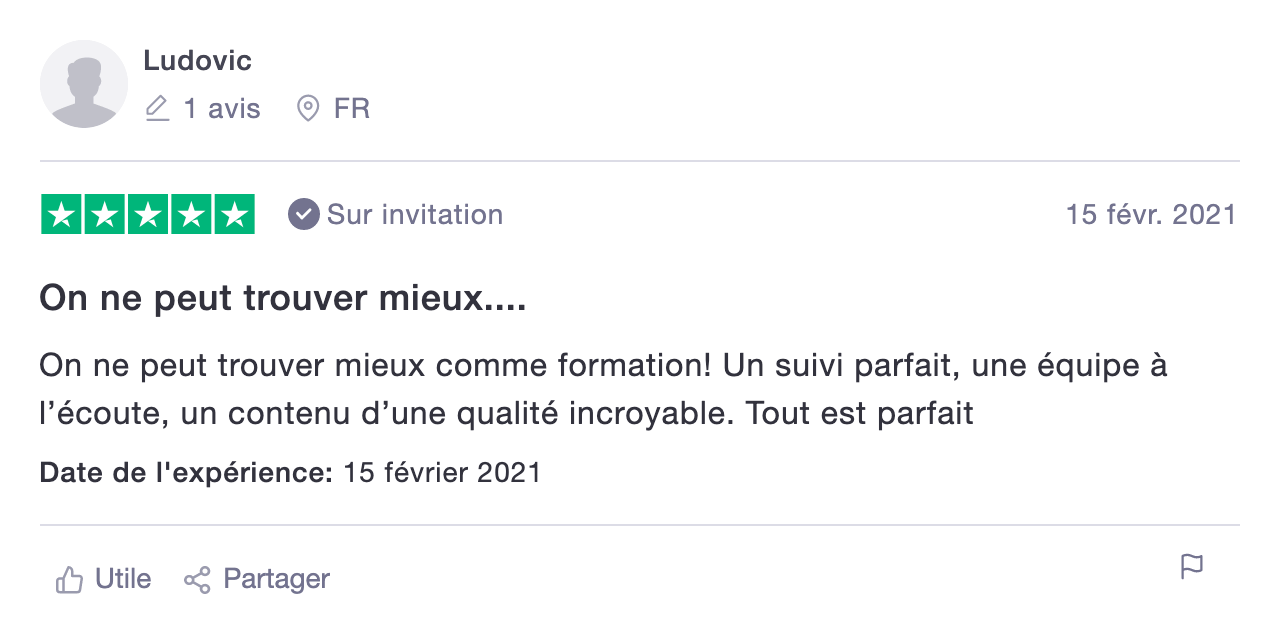Screen dimensions: 1282x638
Task: Open review title On ne peut trouver mieux....
Action: 283,298
